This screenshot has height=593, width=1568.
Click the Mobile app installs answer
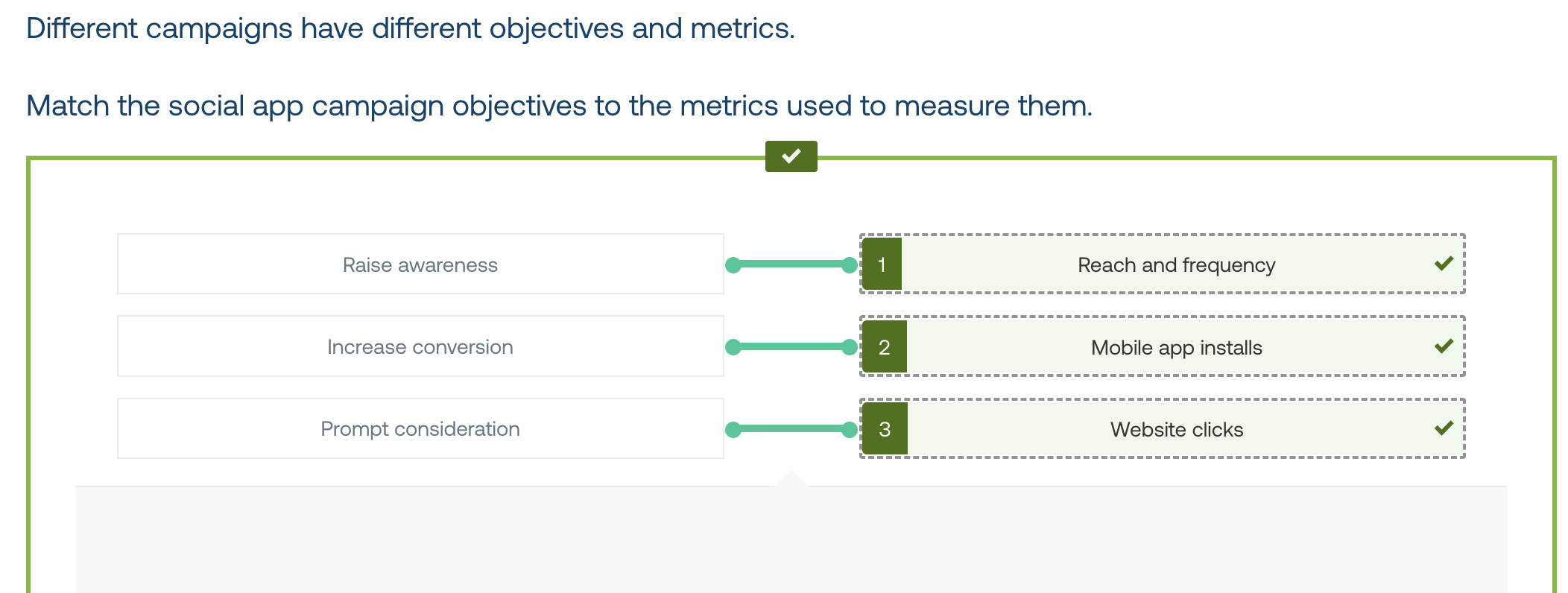1163,346
